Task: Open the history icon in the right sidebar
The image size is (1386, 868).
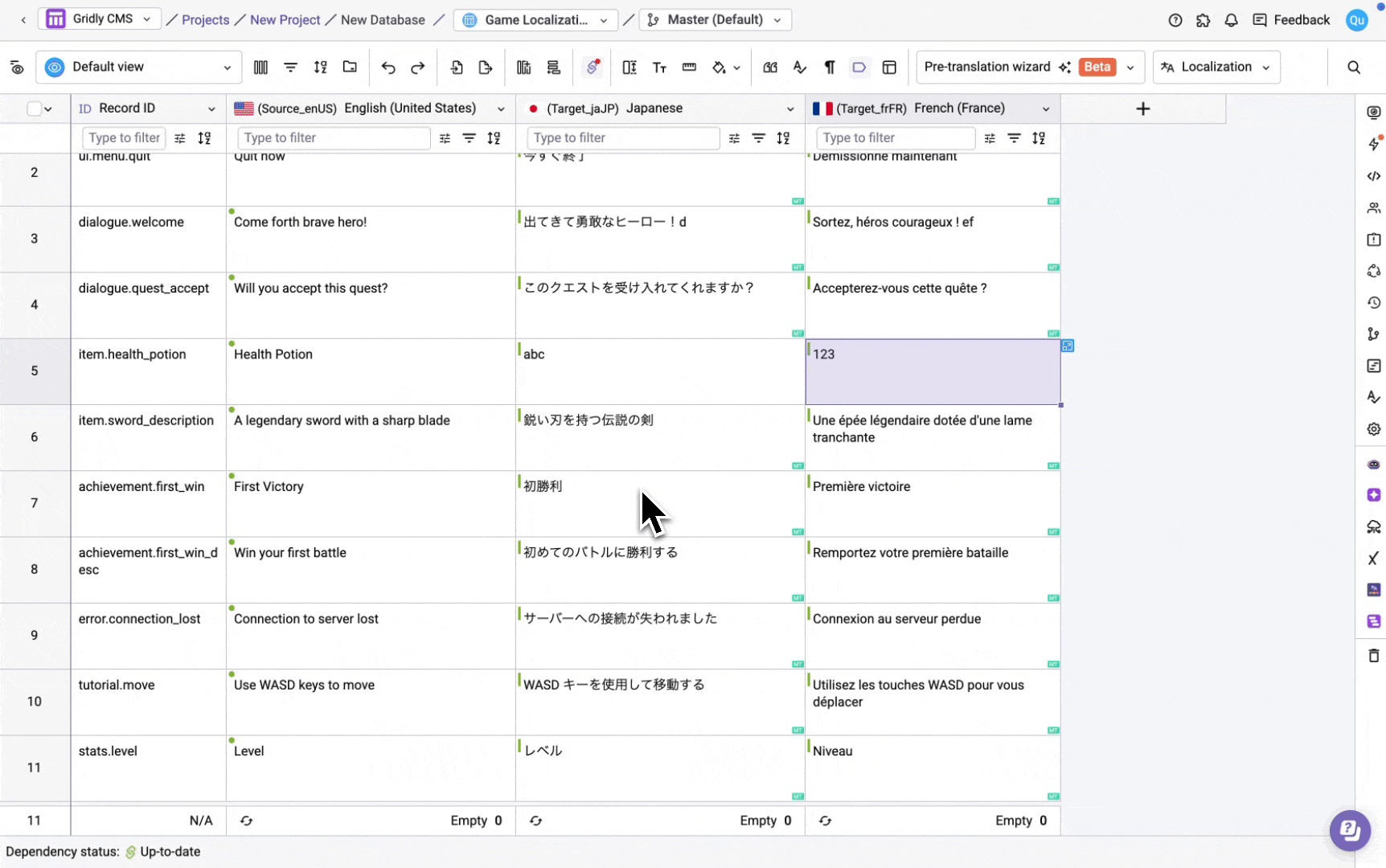Action: click(1373, 303)
